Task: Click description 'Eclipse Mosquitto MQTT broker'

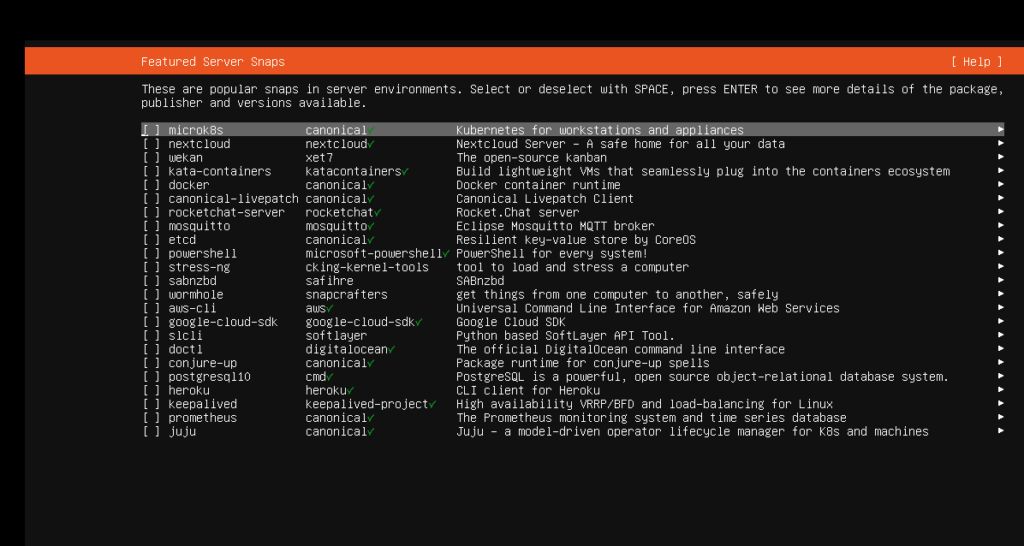Action: 555,226
